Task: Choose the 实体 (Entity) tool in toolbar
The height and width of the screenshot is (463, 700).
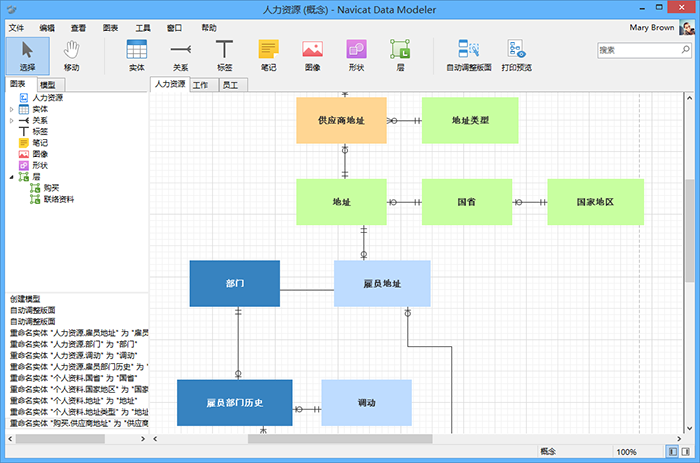Action: pos(137,56)
